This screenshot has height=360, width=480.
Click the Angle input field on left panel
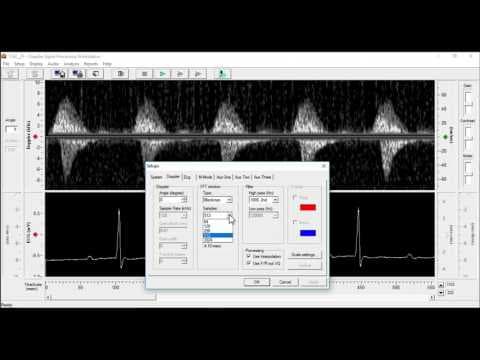click(11, 129)
